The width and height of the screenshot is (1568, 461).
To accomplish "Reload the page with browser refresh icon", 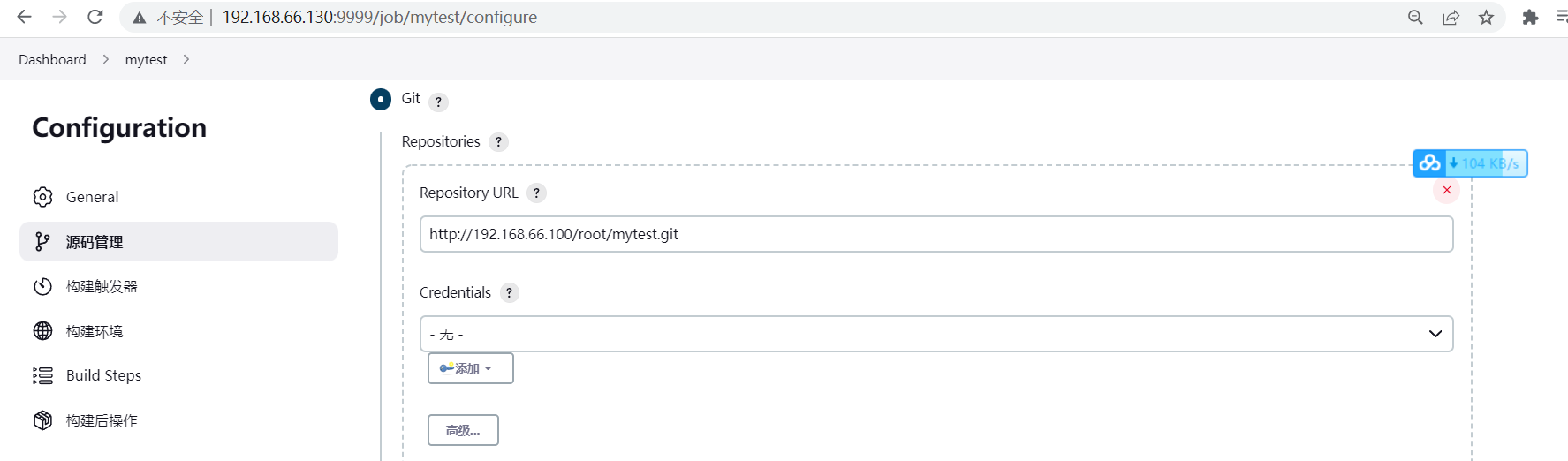I will coord(95,17).
